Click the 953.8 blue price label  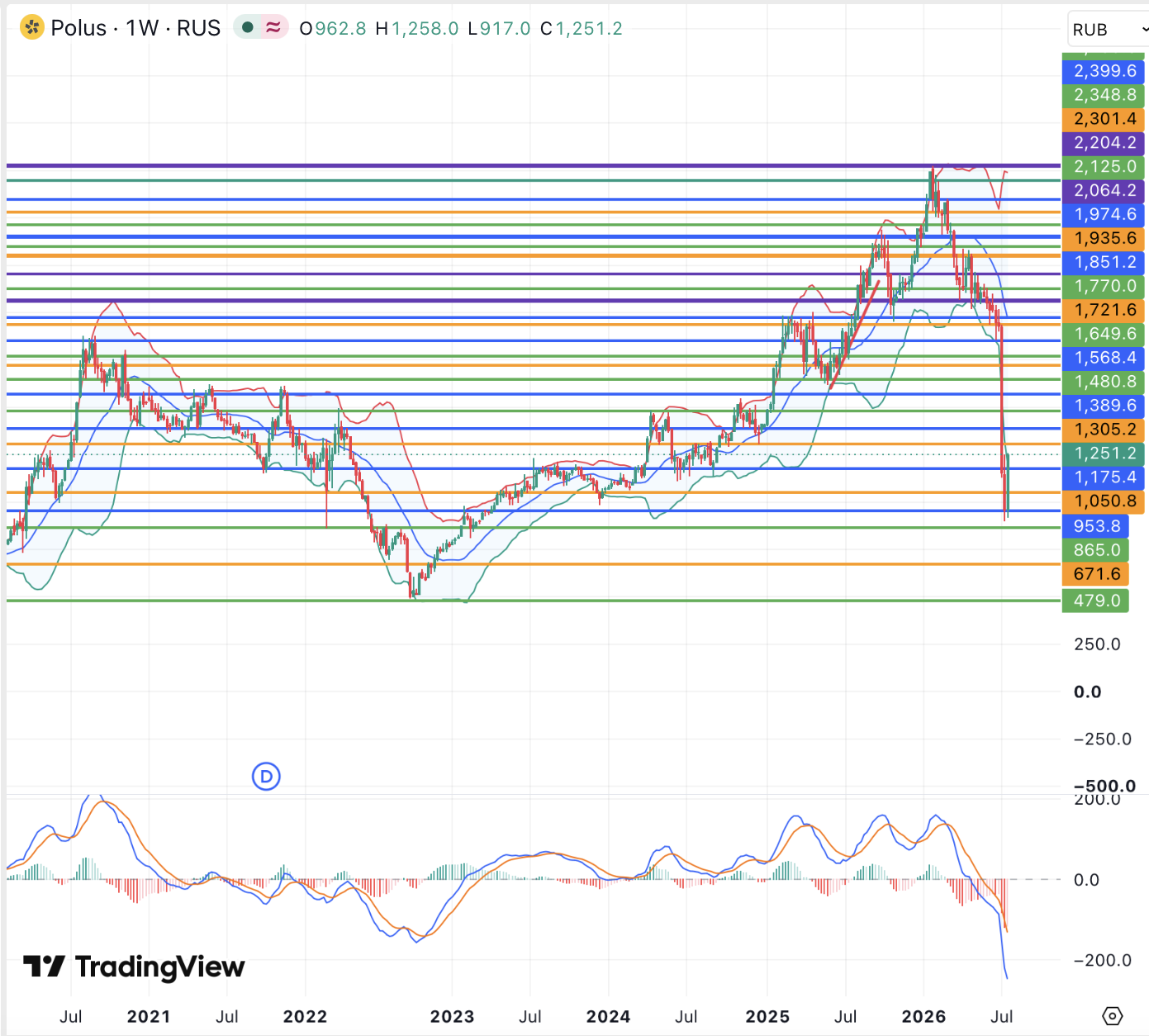click(1095, 526)
